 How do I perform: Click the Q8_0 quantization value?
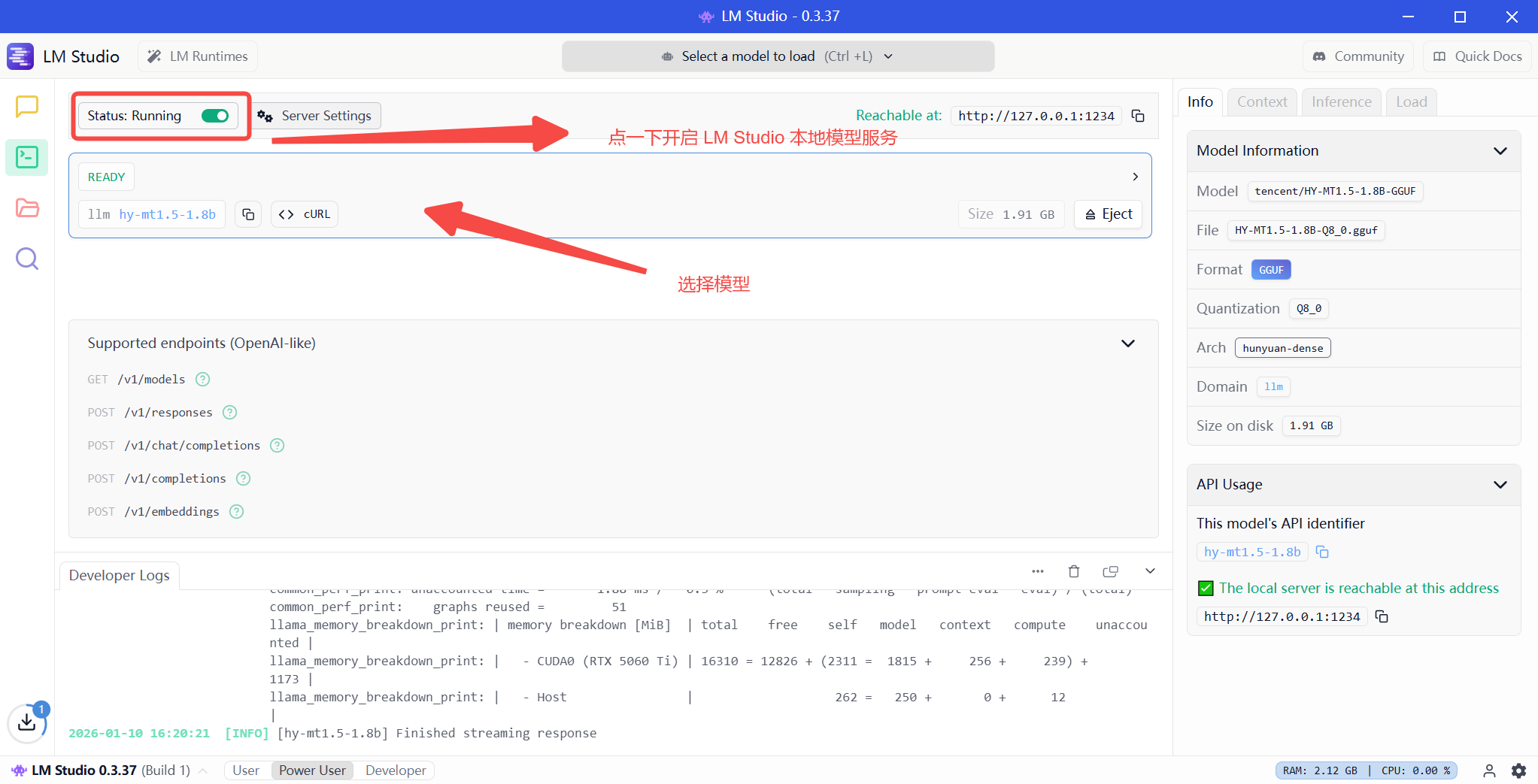(1309, 309)
